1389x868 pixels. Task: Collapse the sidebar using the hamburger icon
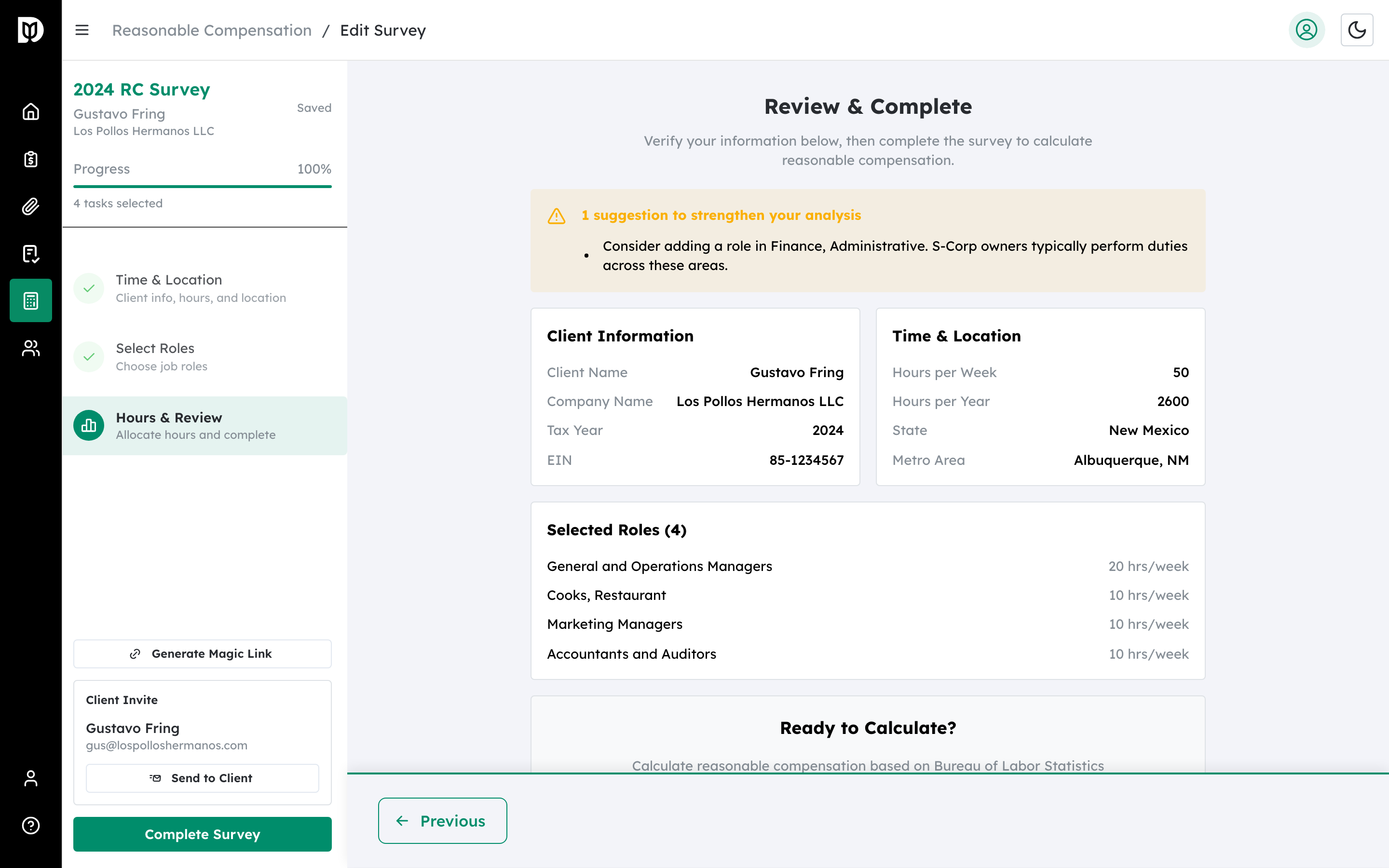click(82, 30)
